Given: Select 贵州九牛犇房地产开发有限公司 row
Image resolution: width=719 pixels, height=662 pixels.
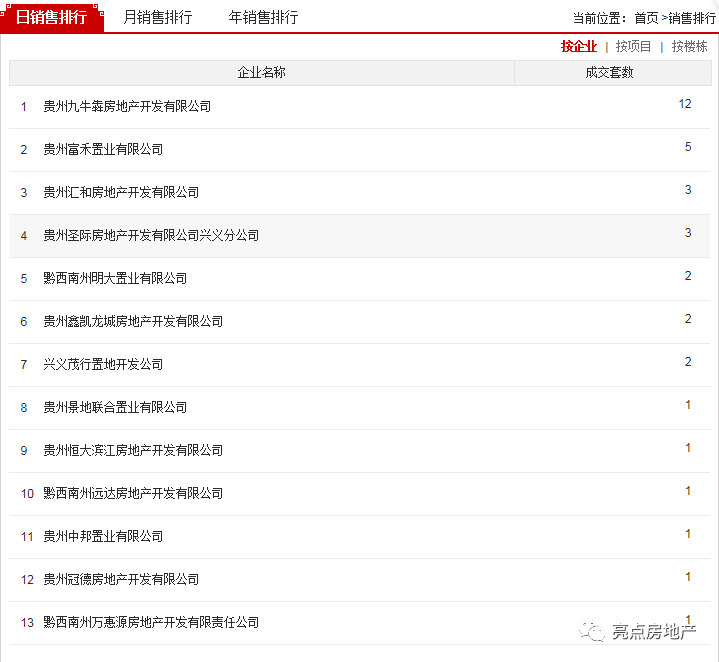Looking at the screenshot, I should (360, 107).
